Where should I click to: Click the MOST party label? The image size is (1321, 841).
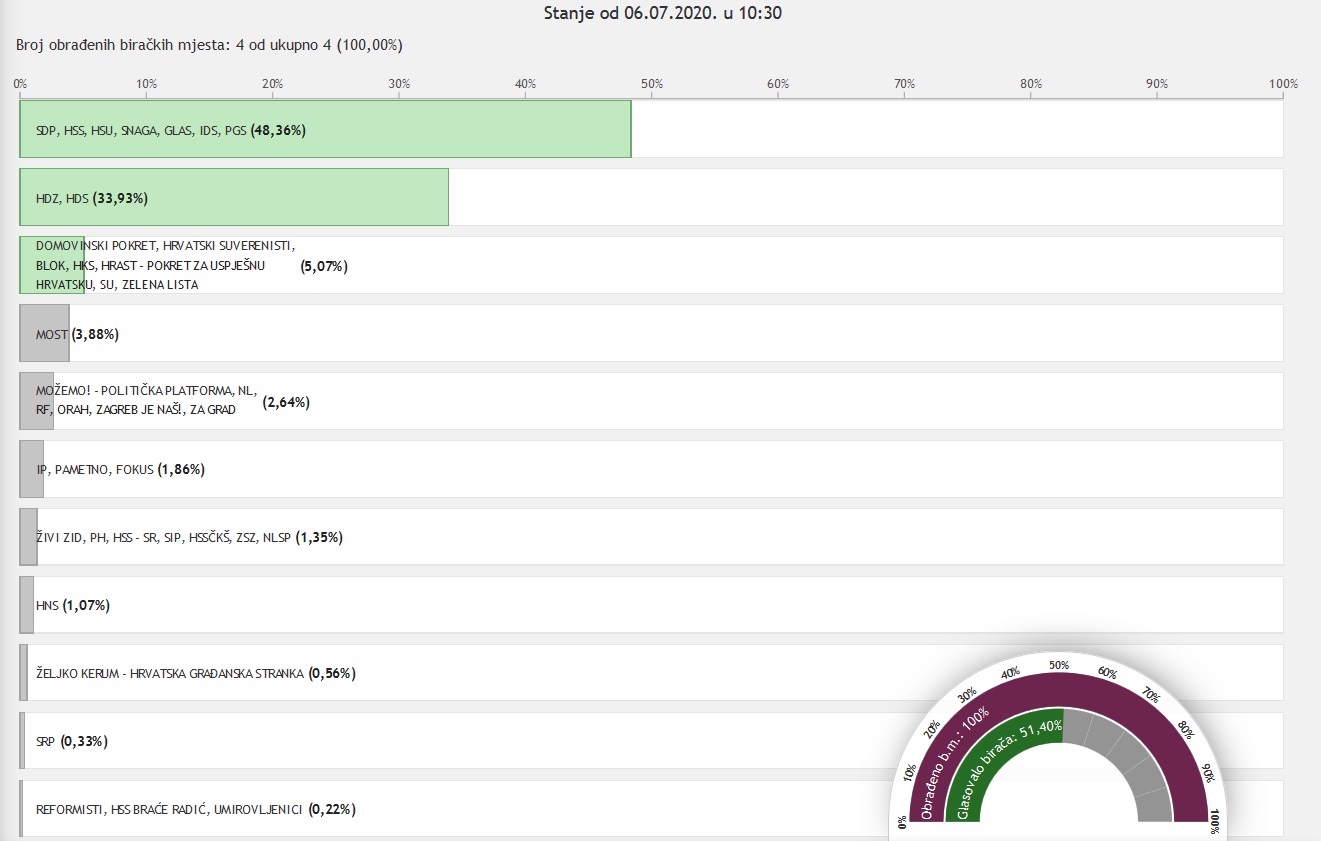tap(52, 334)
